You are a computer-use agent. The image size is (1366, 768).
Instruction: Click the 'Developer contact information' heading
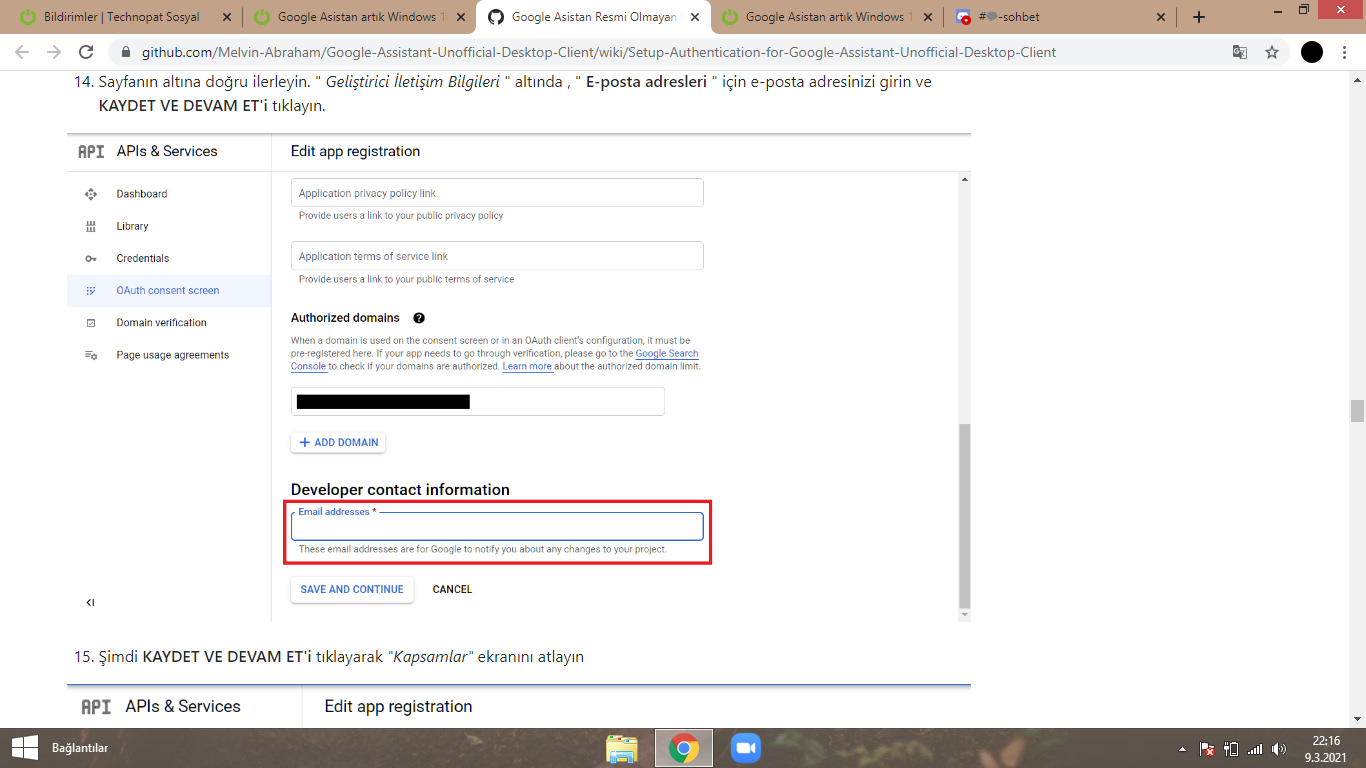(x=400, y=490)
